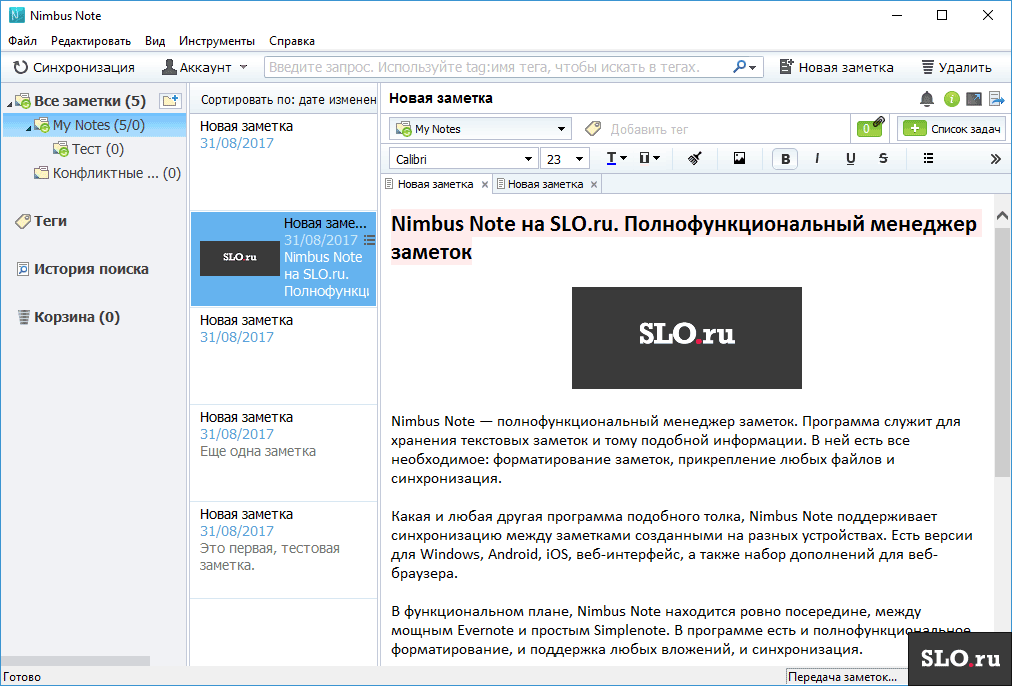The height and width of the screenshot is (686, 1012).
Task: Click the sidebar horizontal scrollbar
Action: [x=75, y=661]
